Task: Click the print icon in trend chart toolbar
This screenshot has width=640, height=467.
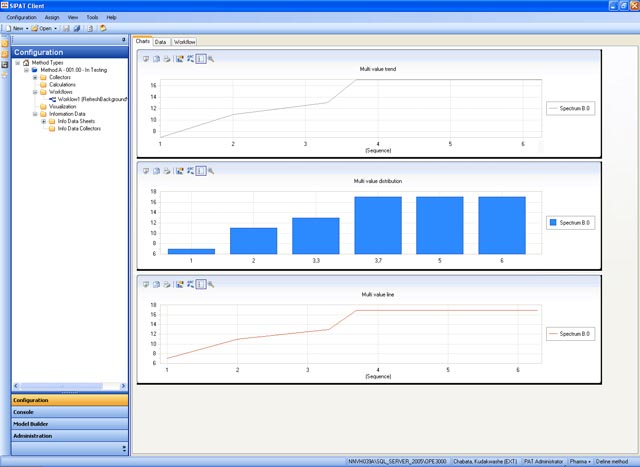Action: [x=166, y=59]
